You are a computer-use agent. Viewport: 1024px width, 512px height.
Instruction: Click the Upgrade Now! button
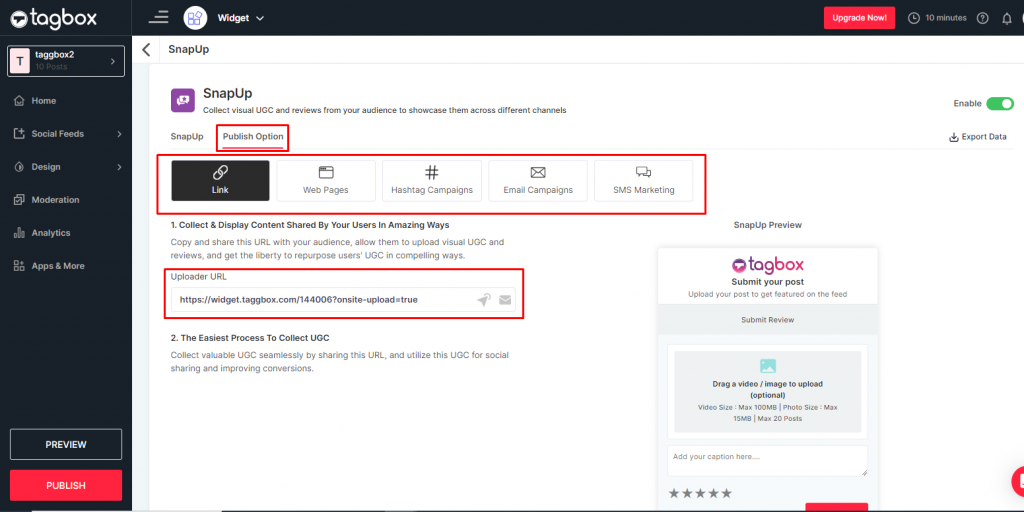(x=859, y=18)
